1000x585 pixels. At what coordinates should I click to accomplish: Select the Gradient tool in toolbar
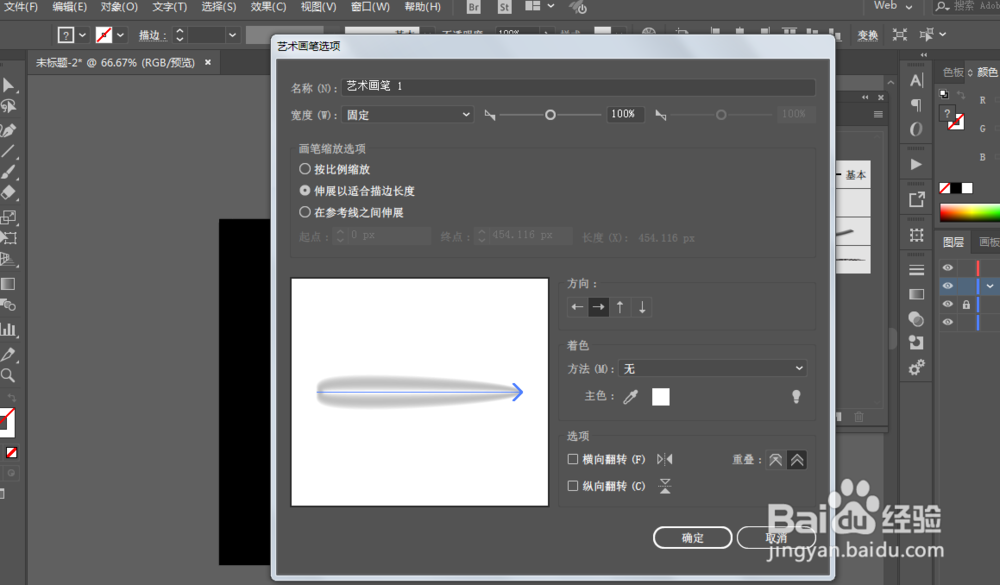(x=8, y=284)
